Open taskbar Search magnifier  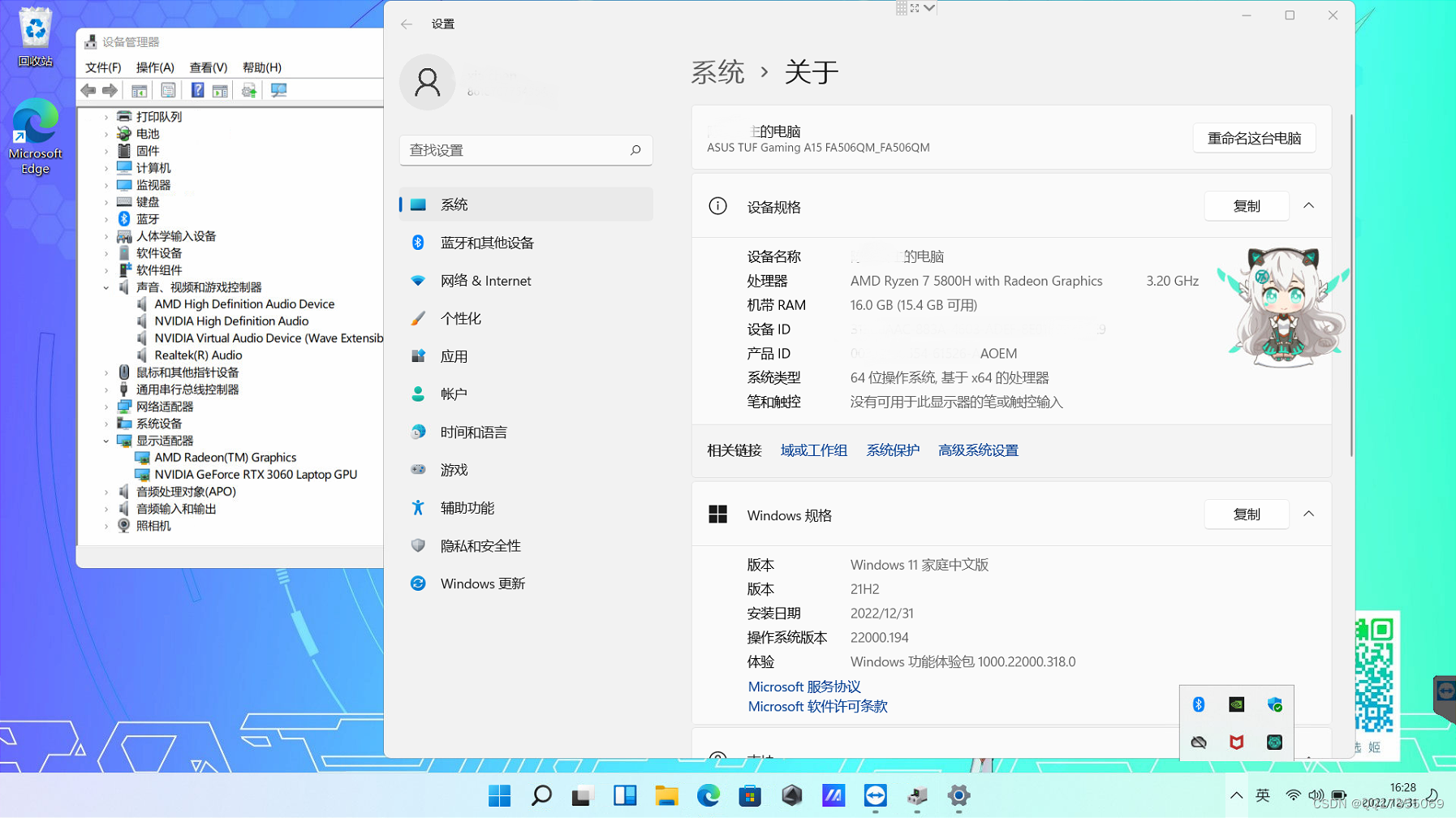(x=541, y=796)
